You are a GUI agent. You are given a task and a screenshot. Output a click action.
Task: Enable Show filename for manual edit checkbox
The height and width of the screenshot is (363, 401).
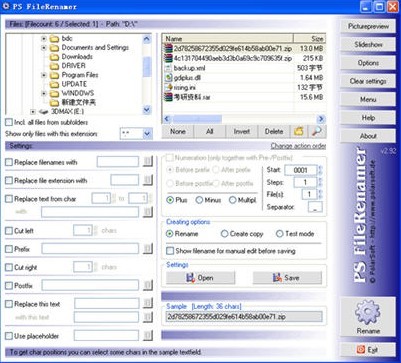click(x=170, y=251)
